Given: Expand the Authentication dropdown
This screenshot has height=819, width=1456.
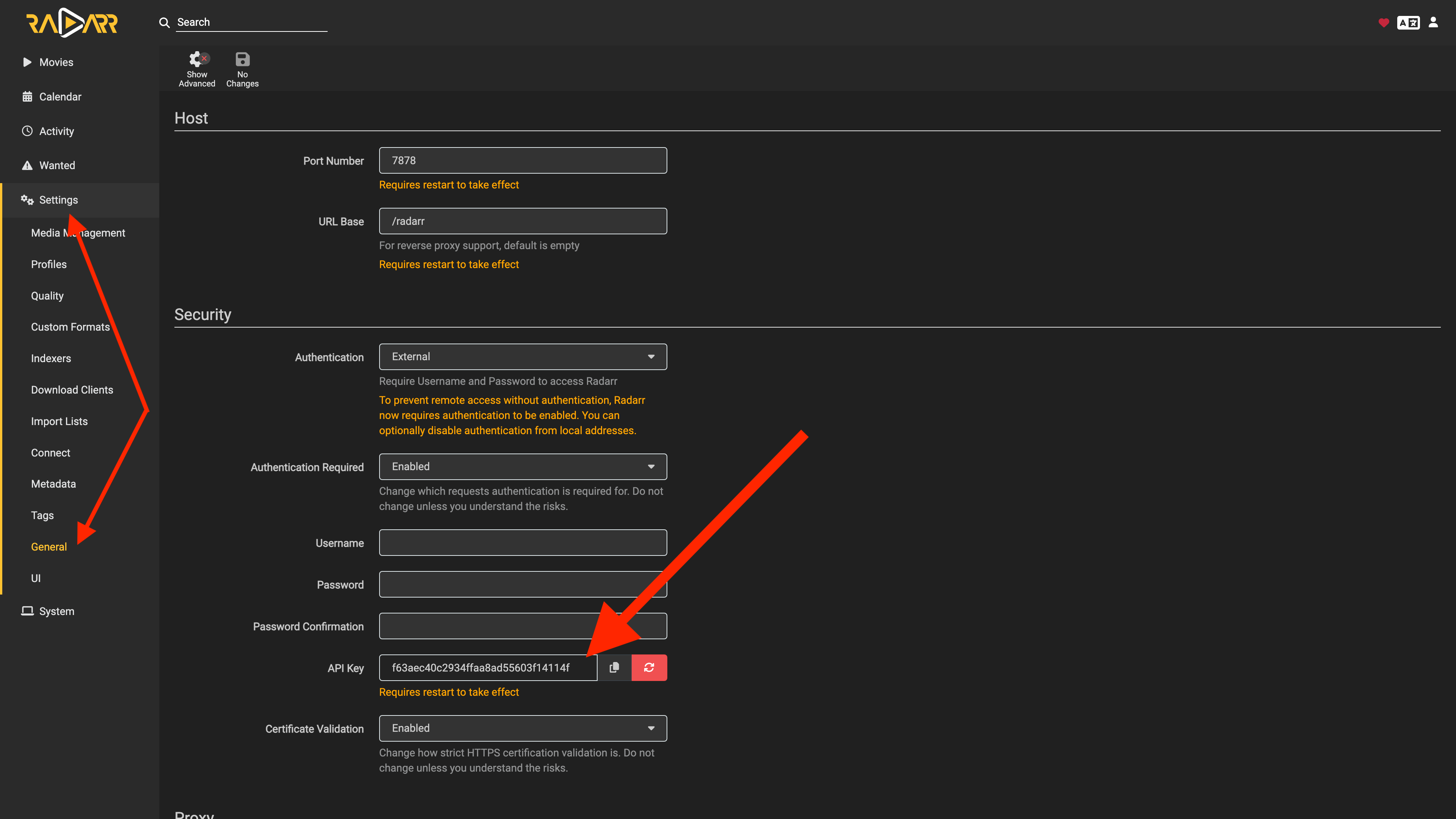Looking at the screenshot, I should point(523,357).
